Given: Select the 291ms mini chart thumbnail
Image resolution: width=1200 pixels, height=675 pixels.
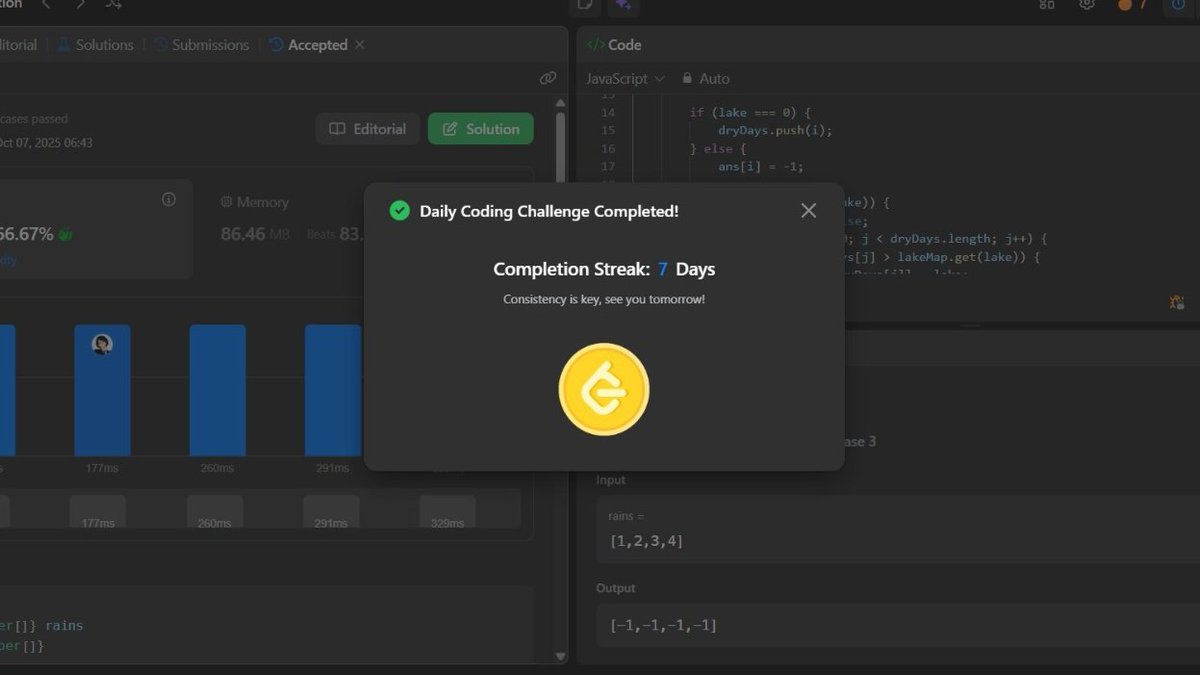Looking at the screenshot, I should (331, 511).
